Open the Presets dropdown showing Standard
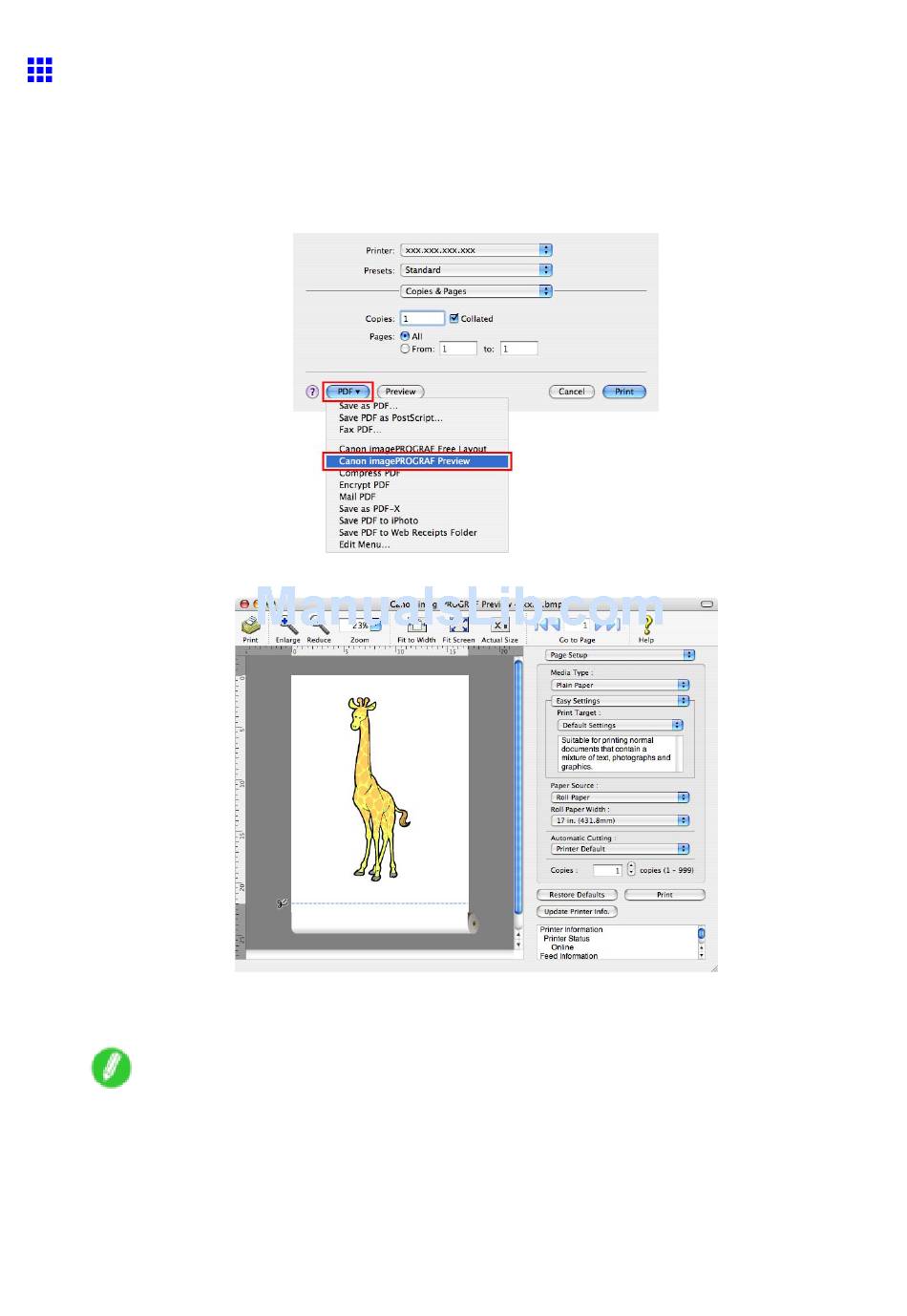 point(476,270)
